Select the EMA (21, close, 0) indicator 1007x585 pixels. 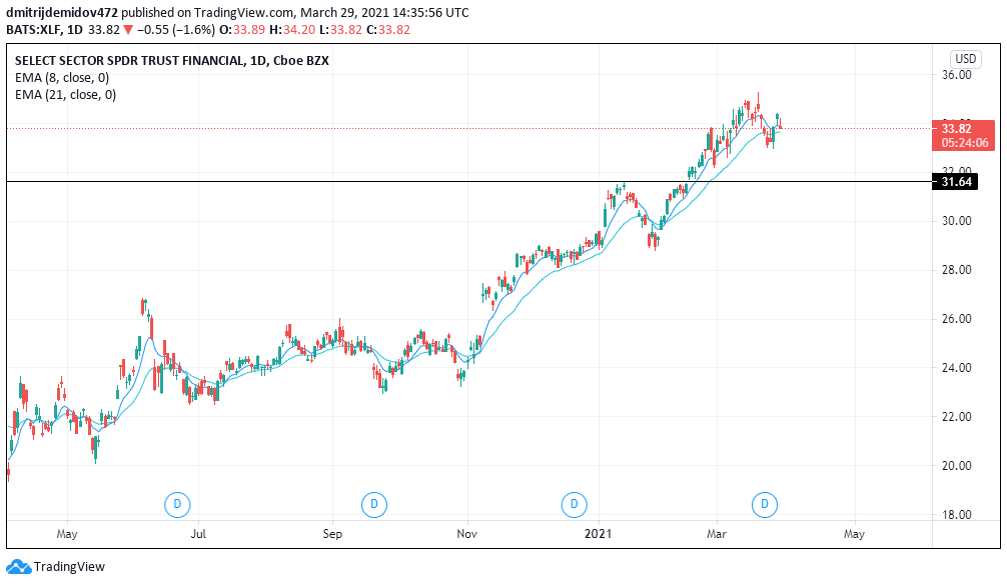pos(66,95)
